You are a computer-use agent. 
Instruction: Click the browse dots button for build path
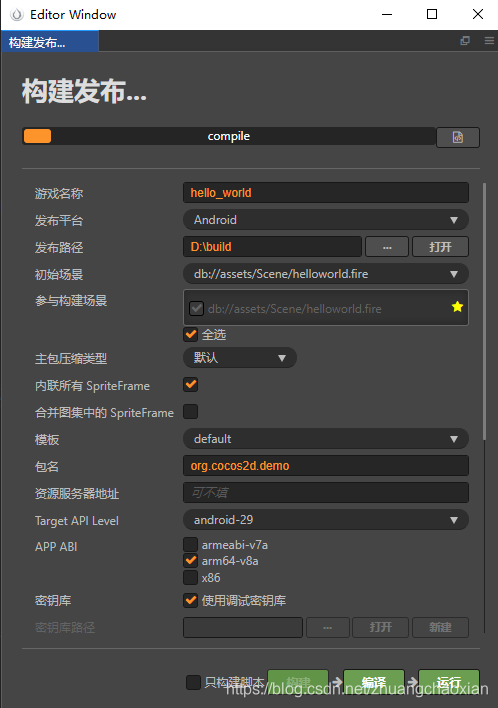point(387,247)
